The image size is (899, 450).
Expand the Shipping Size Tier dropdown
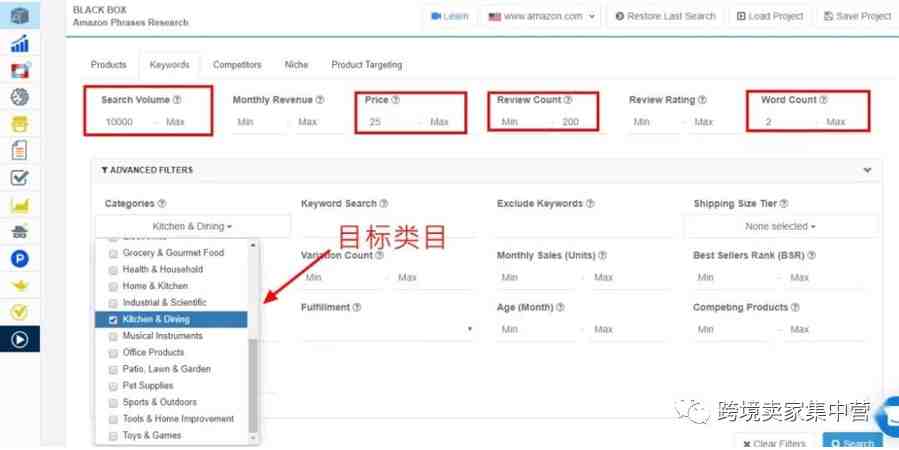(780, 227)
